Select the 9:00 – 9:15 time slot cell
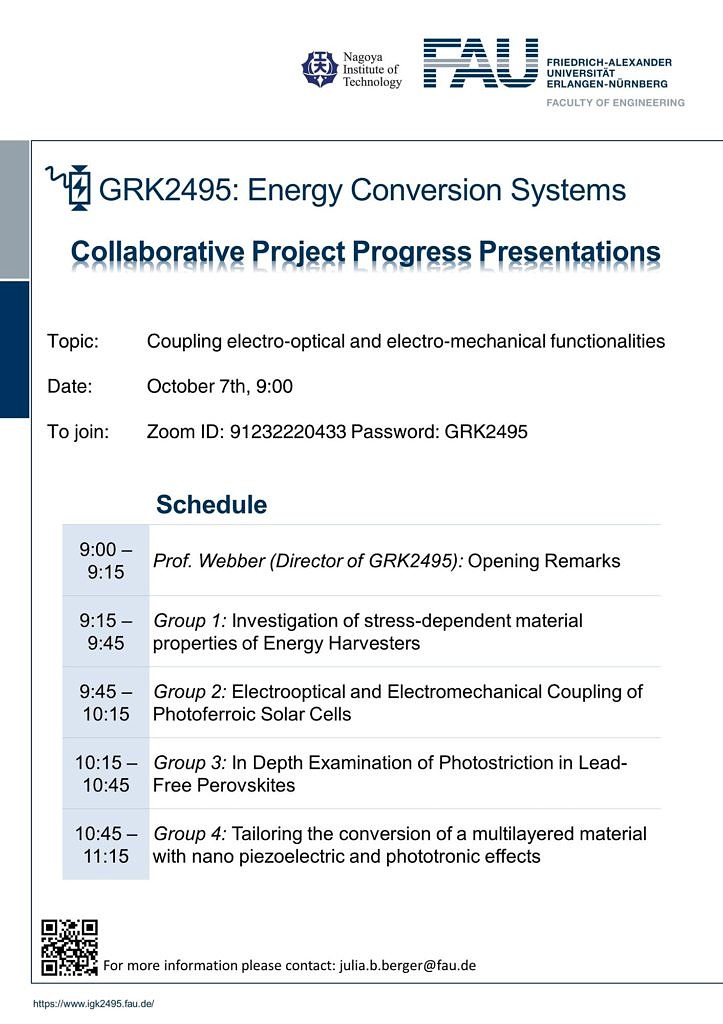Screen dimensions: 723x1024 coord(105,561)
